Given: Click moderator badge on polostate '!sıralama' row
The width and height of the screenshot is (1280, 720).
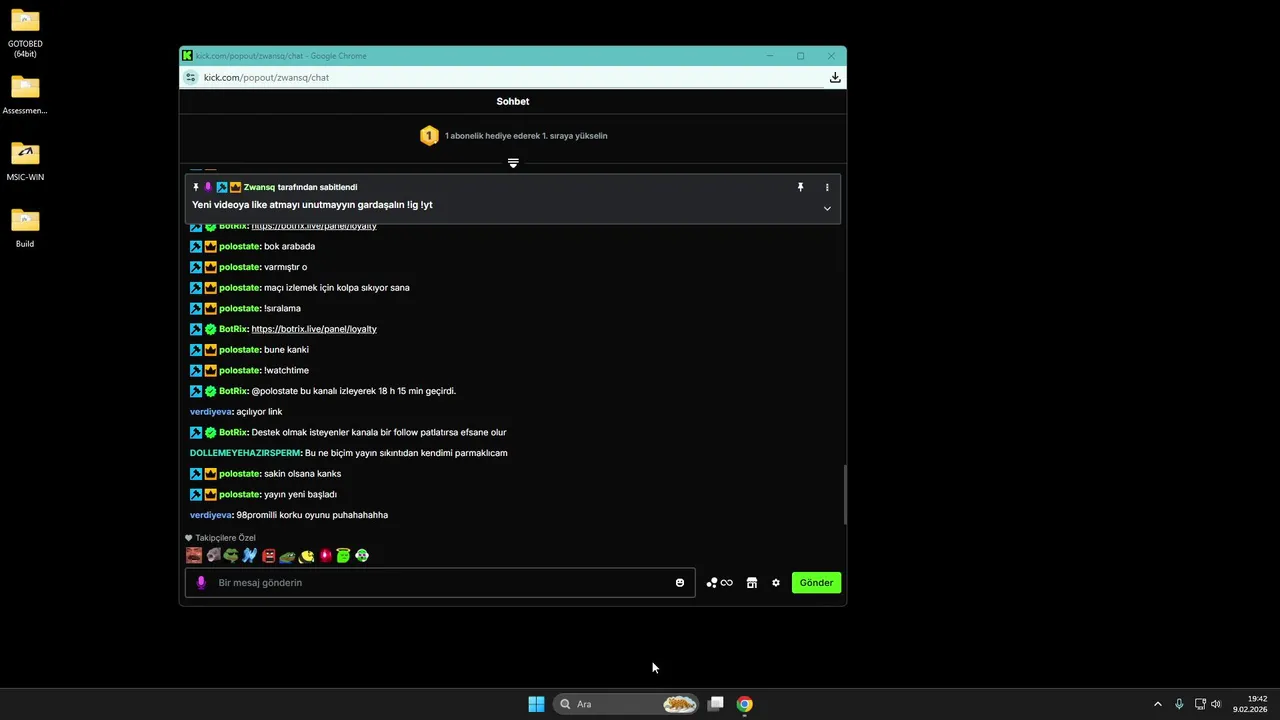Looking at the screenshot, I should pos(196,308).
